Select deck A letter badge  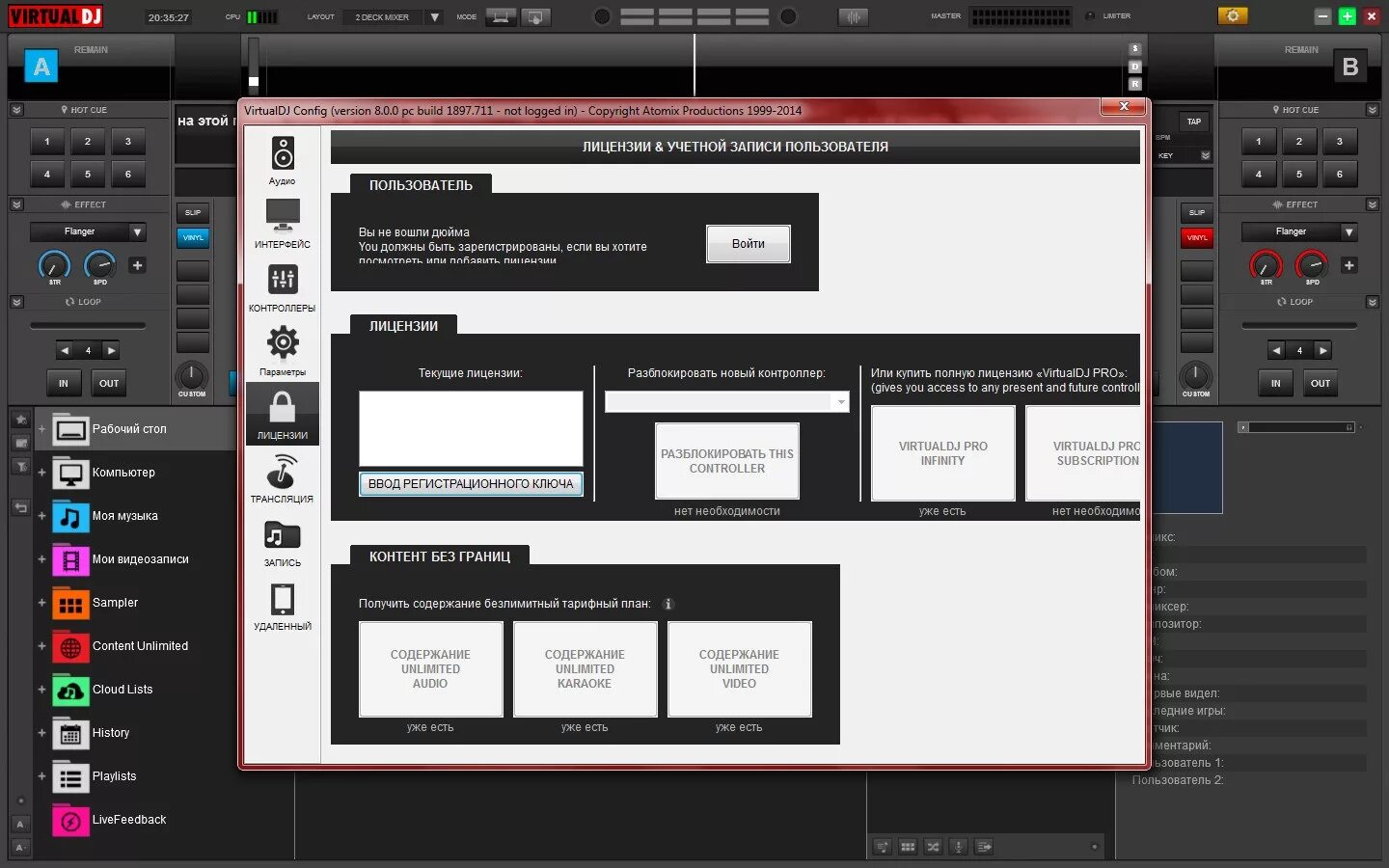pyautogui.click(x=41, y=67)
